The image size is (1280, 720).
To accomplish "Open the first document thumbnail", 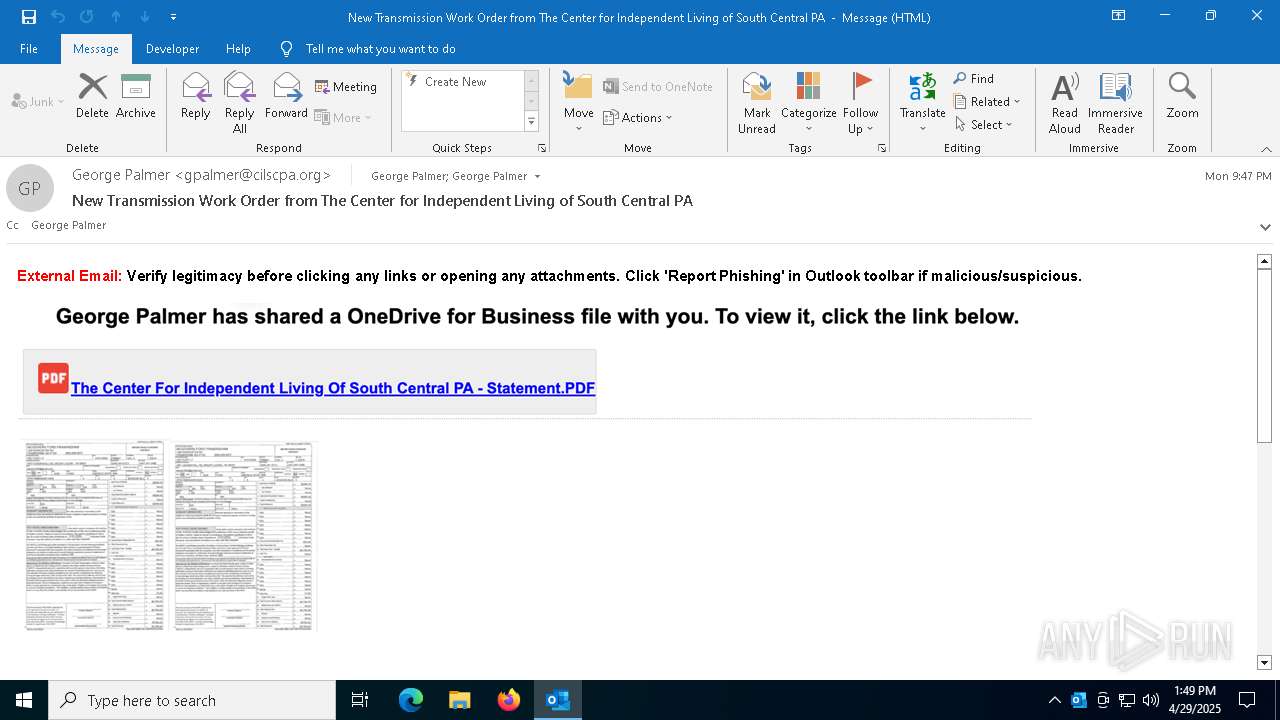I will 95,535.
